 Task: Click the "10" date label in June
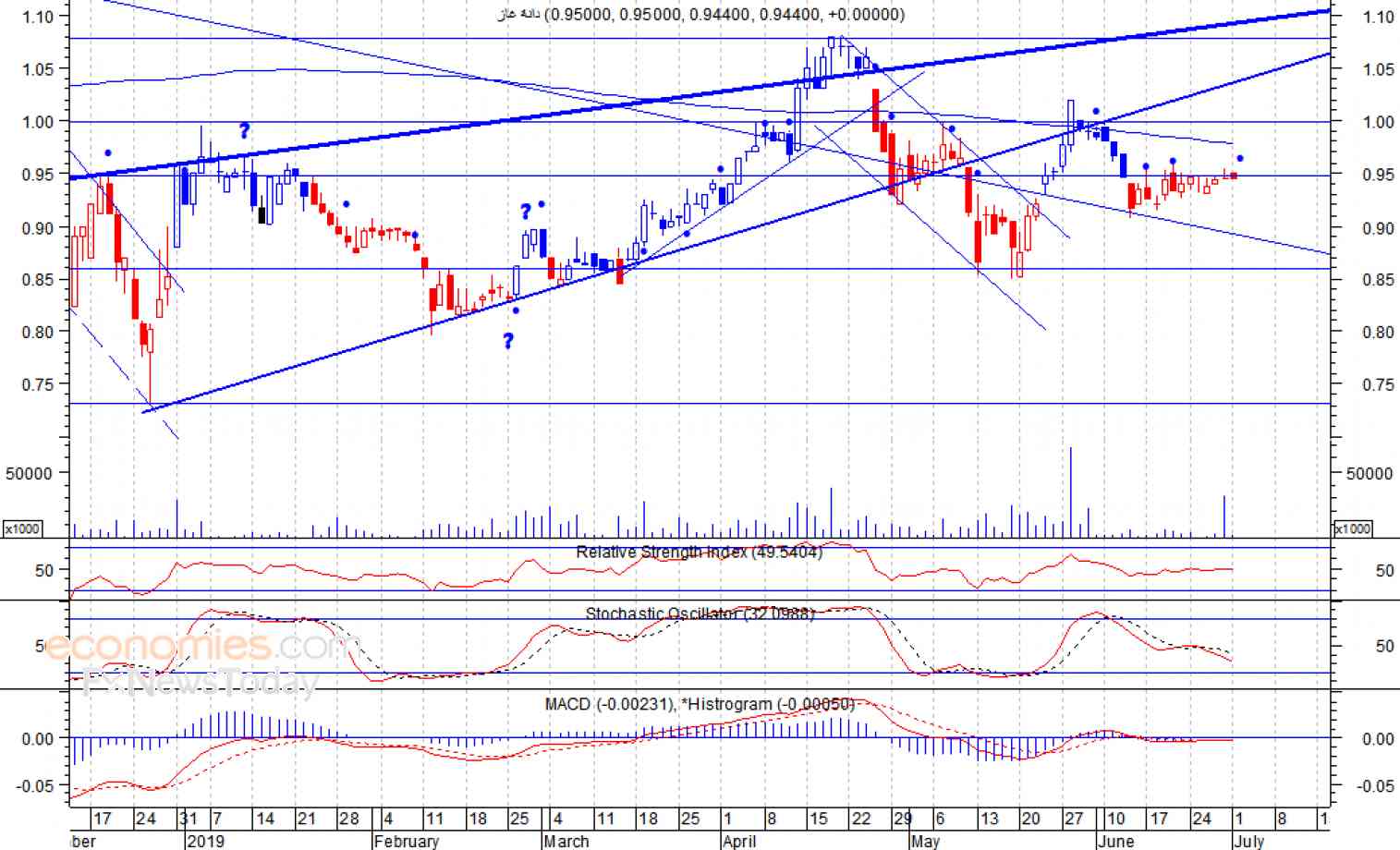click(x=1116, y=819)
